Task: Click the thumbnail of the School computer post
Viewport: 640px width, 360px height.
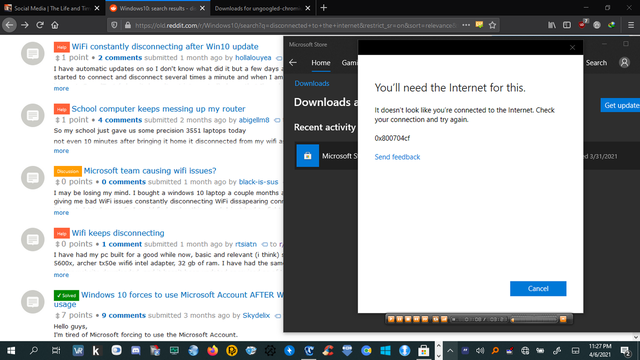Action: [33, 116]
